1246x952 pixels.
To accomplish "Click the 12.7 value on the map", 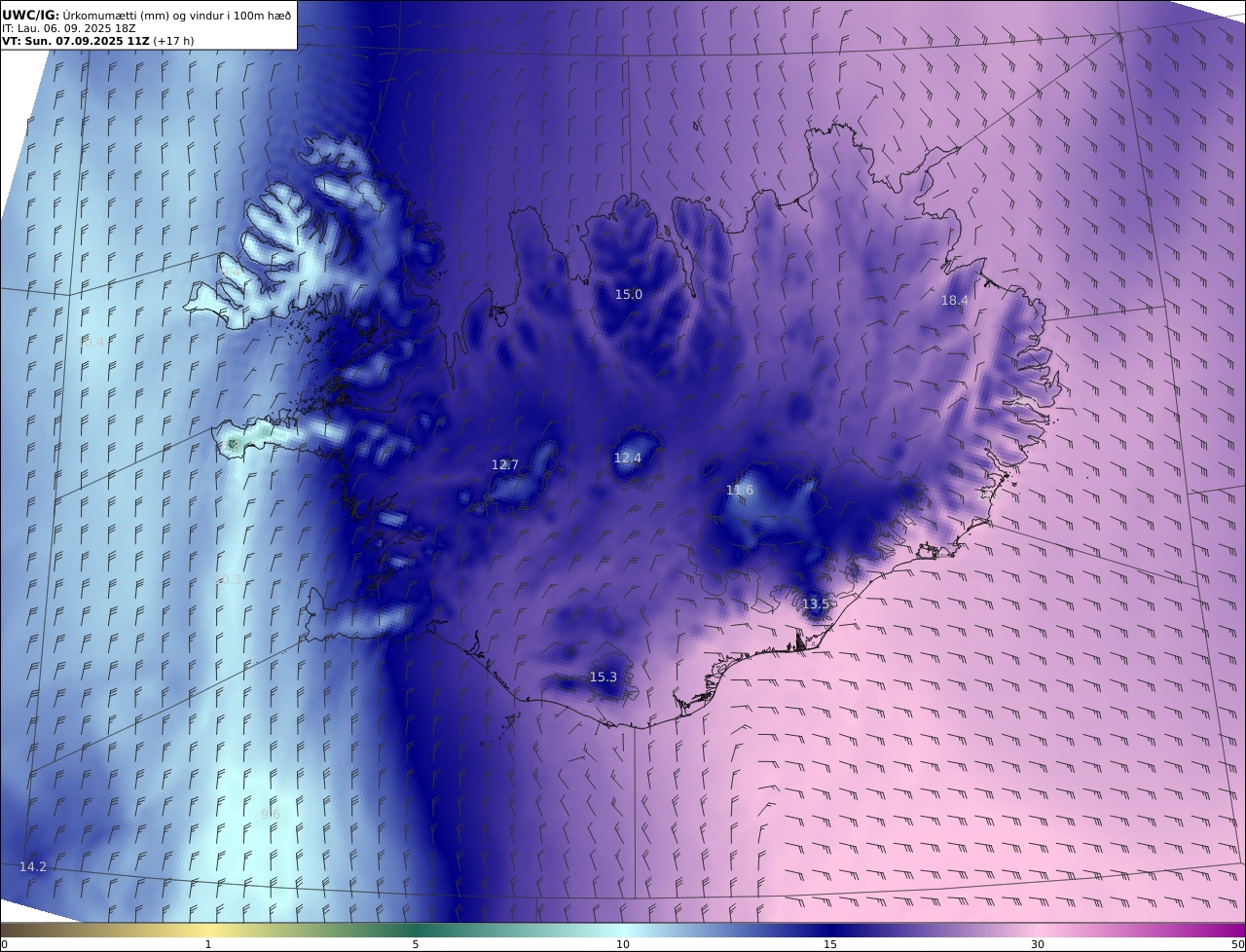I will tap(504, 465).
